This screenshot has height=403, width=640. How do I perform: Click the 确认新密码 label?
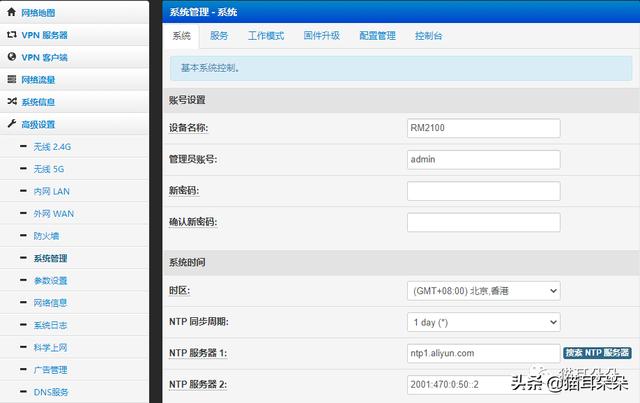[x=193, y=222]
